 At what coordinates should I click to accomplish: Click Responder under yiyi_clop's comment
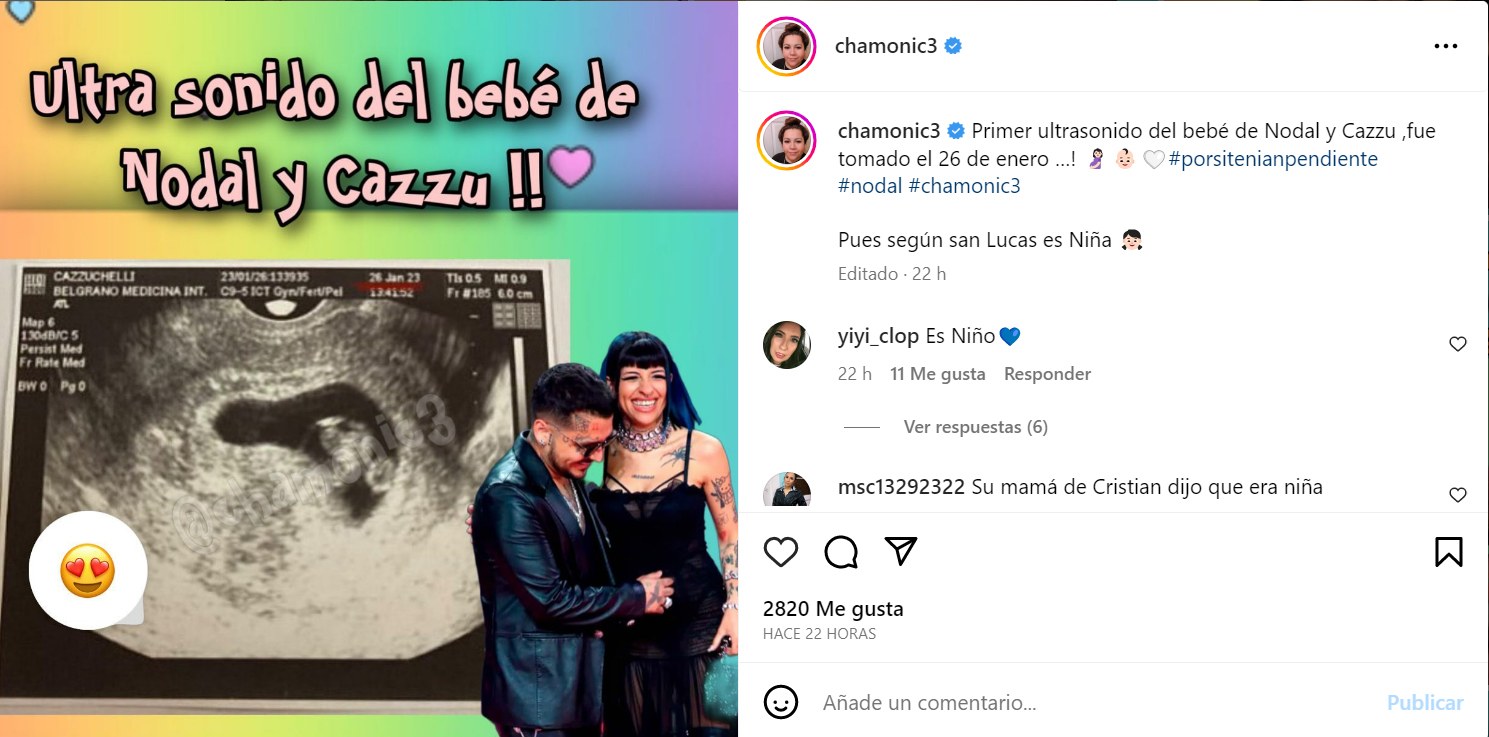pyautogui.click(x=1047, y=374)
